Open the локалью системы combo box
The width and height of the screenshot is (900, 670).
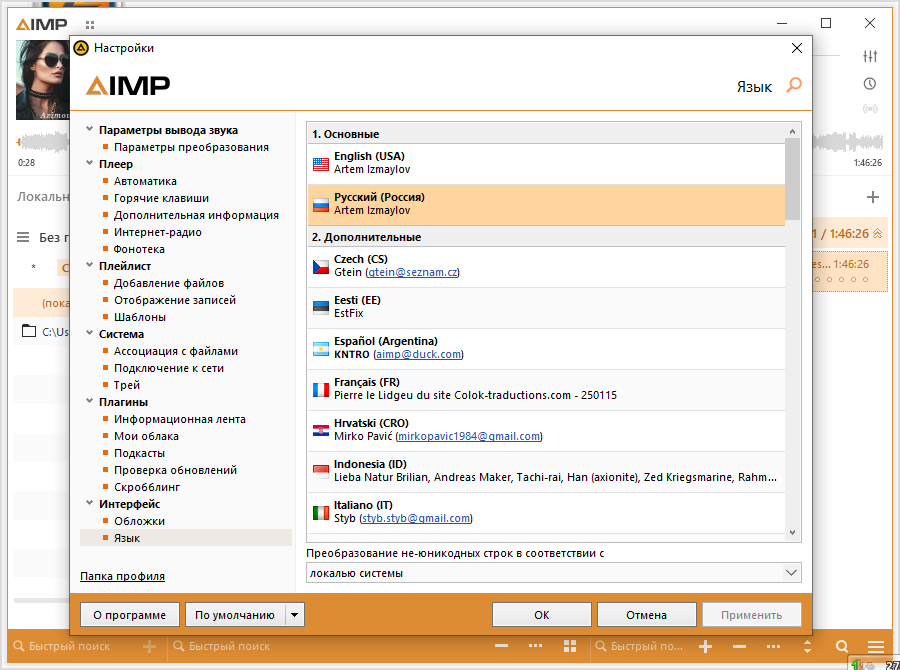(x=554, y=573)
